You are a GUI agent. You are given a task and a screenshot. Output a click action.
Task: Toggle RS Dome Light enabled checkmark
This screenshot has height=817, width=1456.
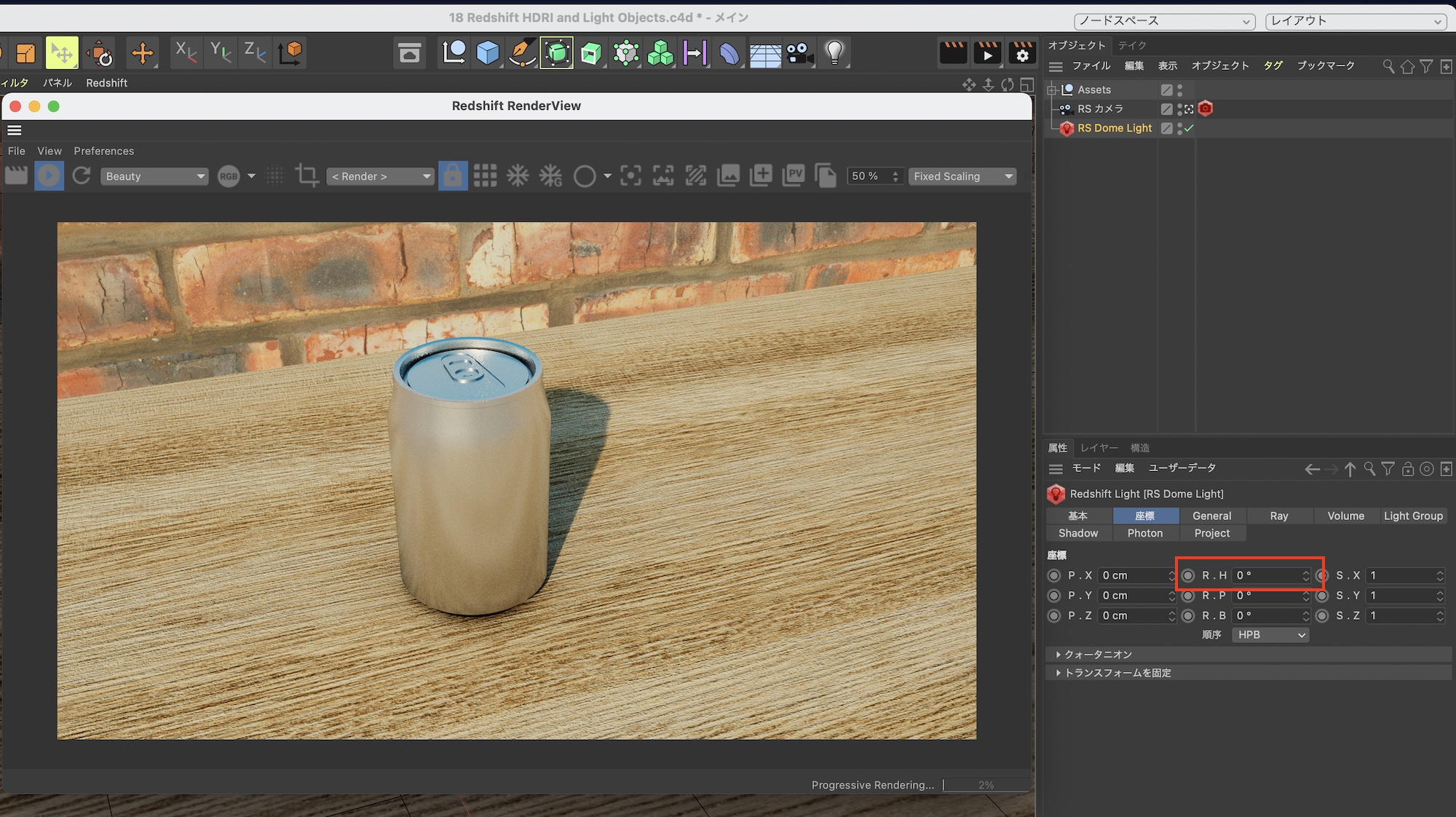(x=1189, y=128)
